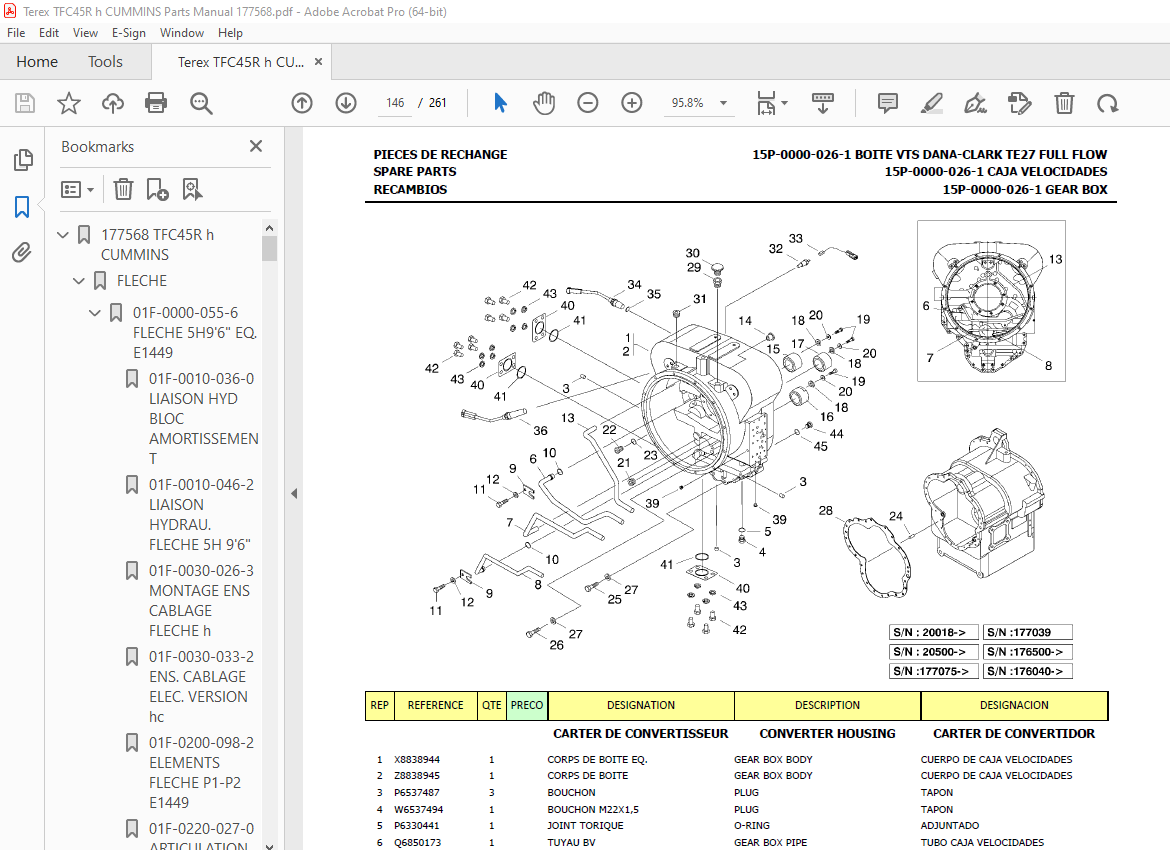
Task: Open bookmark 01F-0030-033-2 ENS. CABLAGE ELEC.
Action: pyautogui.click(x=201, y=687)
